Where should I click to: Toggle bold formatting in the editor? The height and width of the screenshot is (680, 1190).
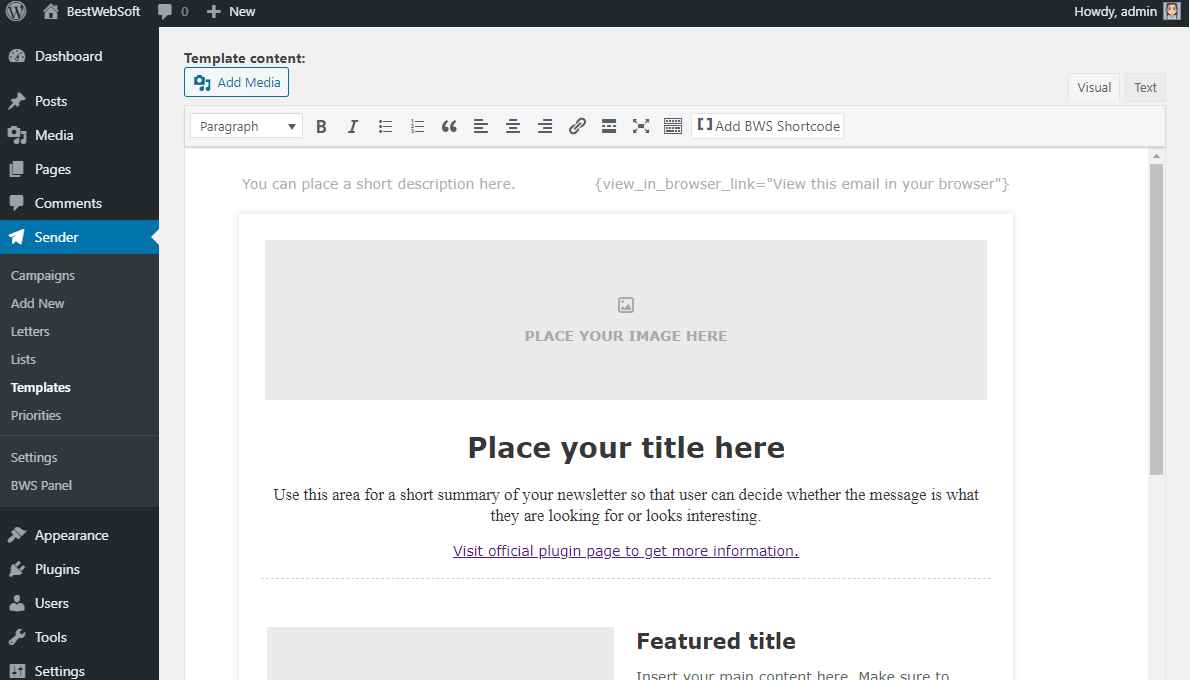pyautogui.click(x=321, y=126)
